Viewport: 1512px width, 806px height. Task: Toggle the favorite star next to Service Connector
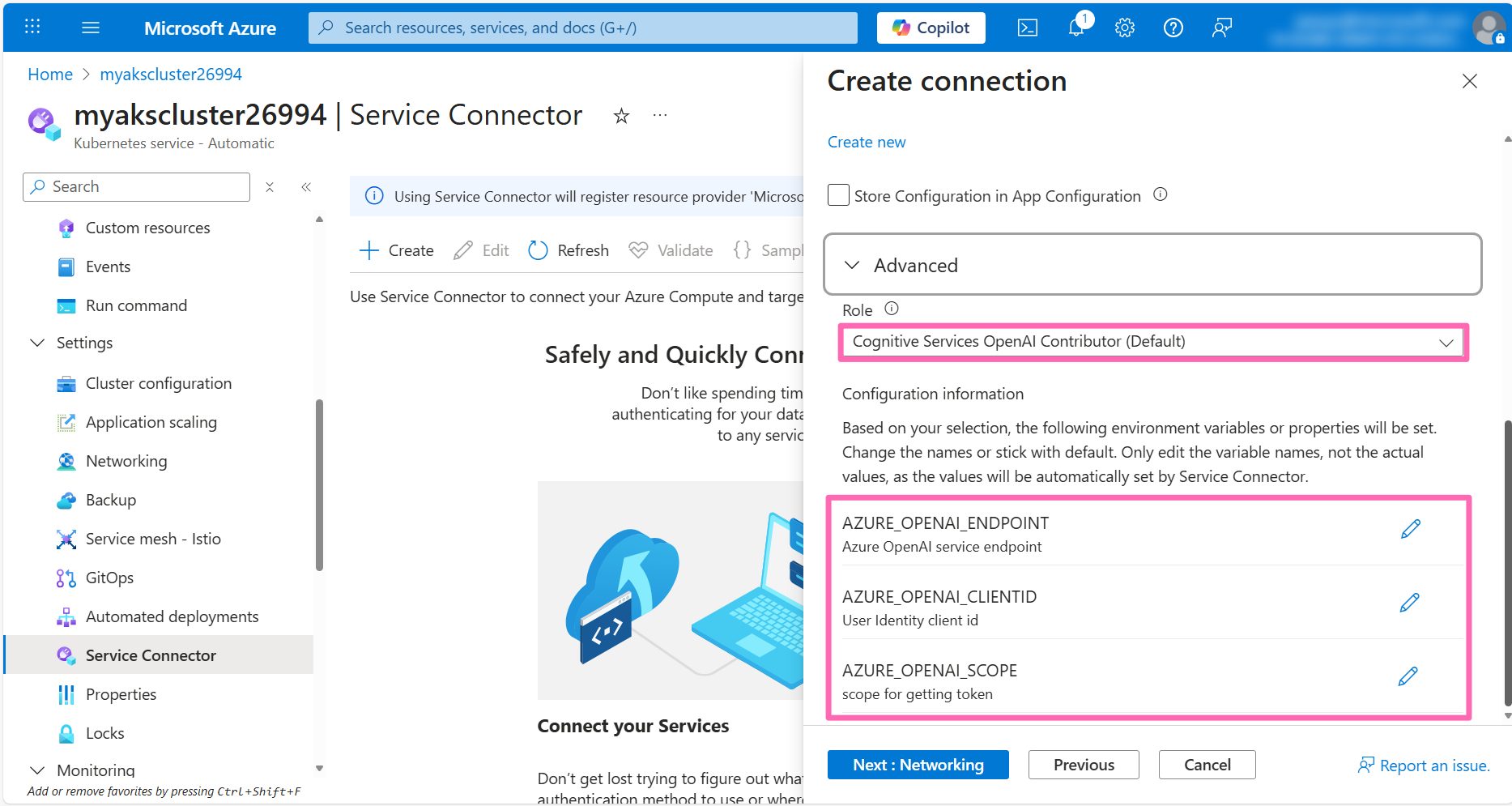point(621,116)
